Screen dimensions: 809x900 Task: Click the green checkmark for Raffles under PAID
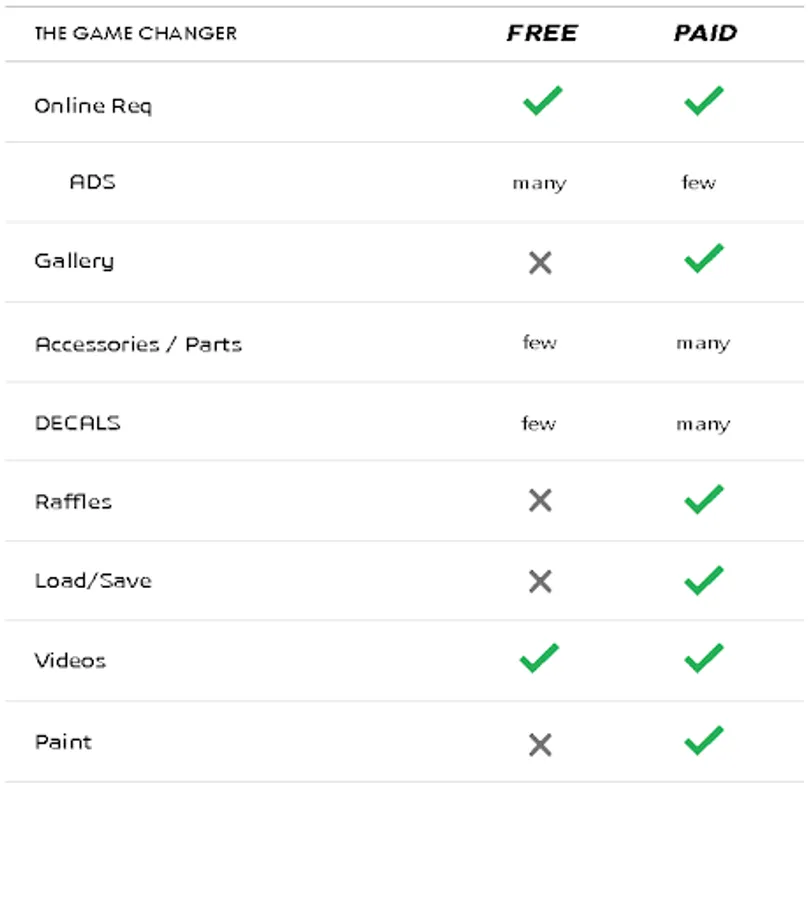pos(703,499)
